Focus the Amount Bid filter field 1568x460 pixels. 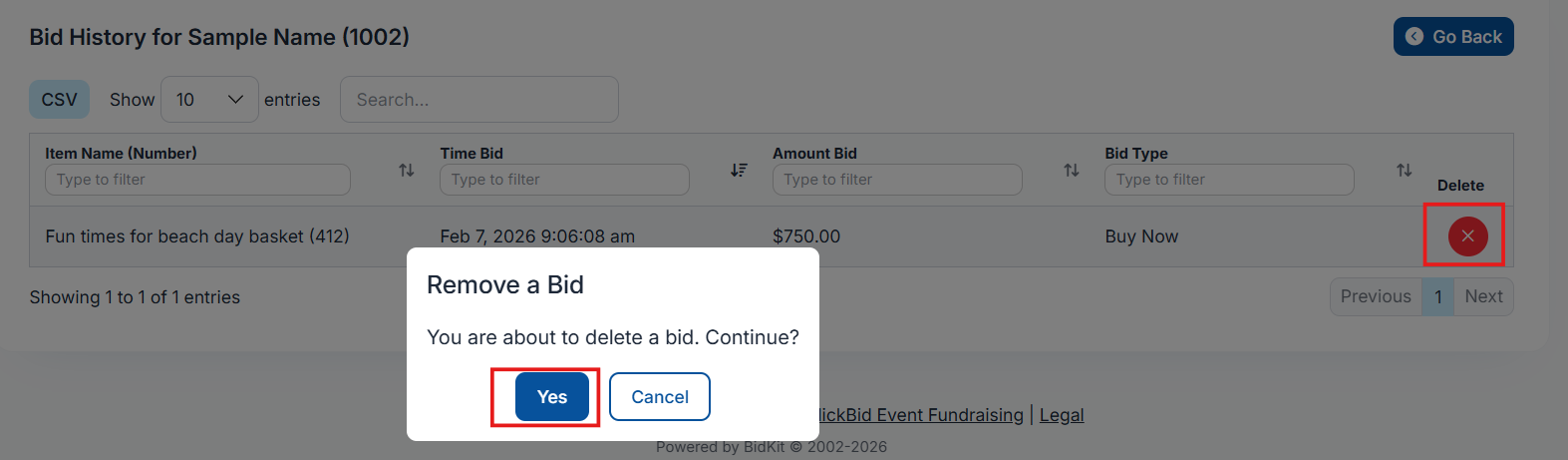897,180
